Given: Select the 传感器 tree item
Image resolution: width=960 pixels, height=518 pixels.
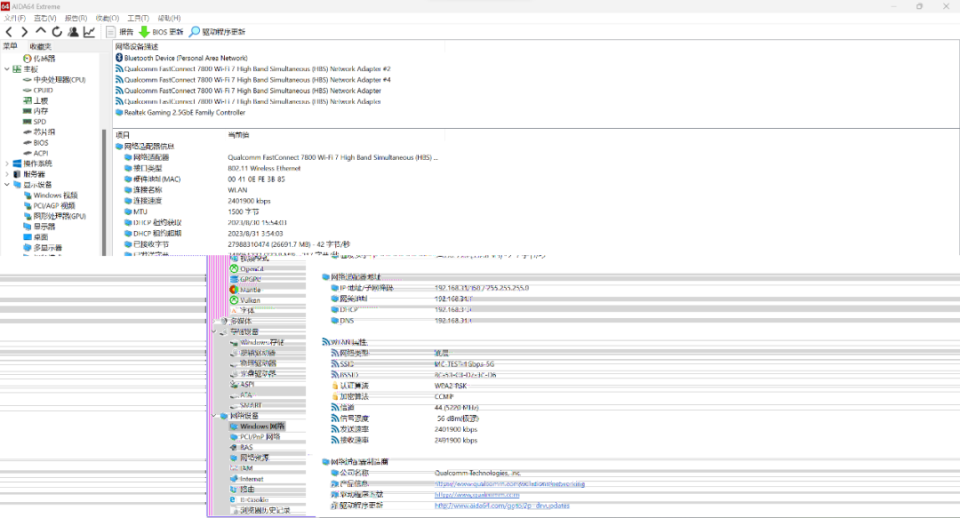Looking at the screenshot, I should tap(39, 58).
